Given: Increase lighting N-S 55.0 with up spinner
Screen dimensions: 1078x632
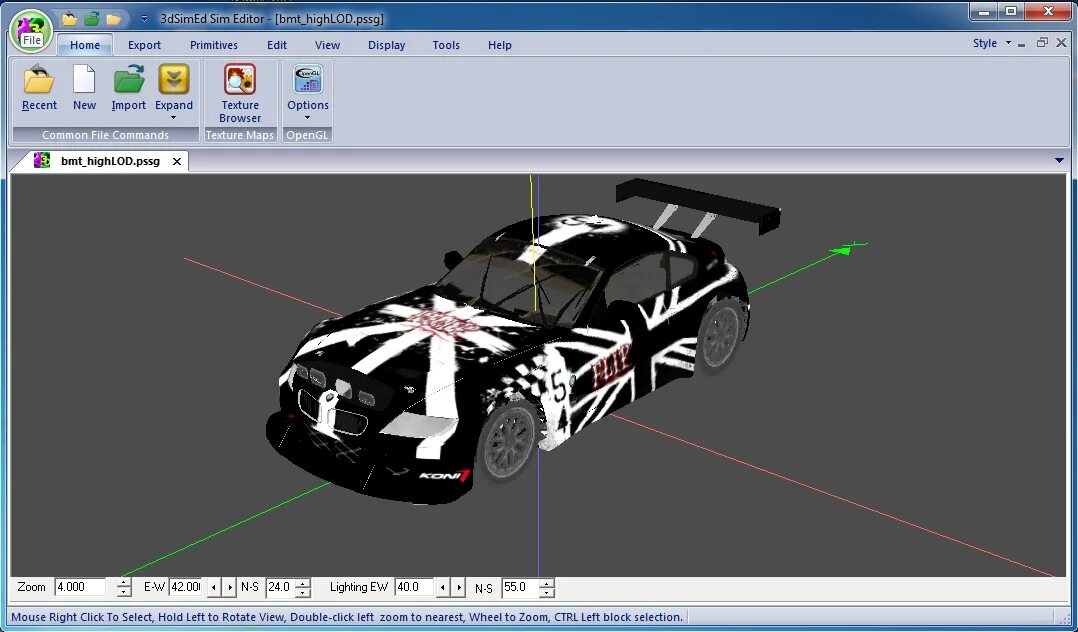Looking at the screenshot, I should coord(547,583).
